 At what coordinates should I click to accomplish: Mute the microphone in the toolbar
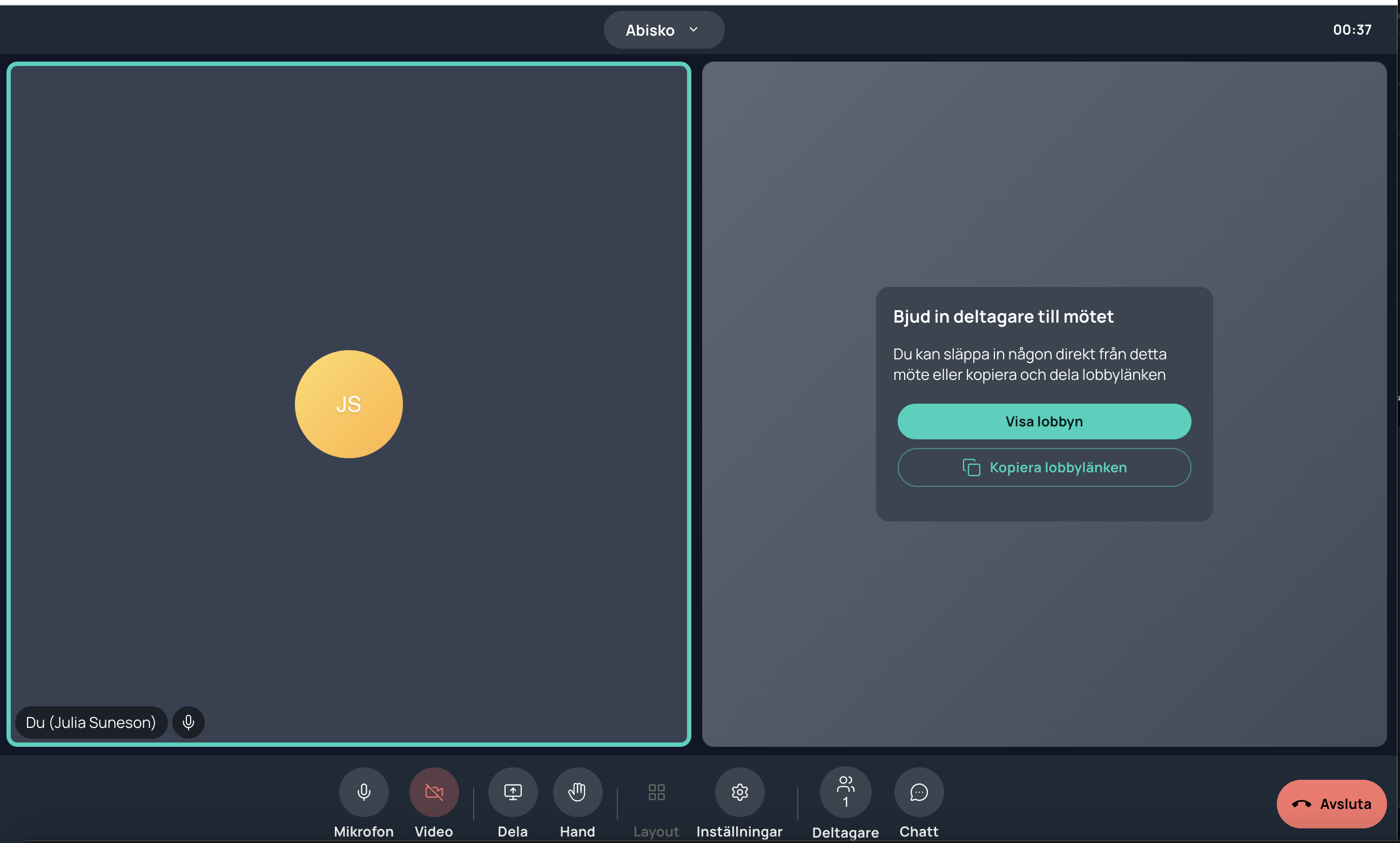(364, 792)
